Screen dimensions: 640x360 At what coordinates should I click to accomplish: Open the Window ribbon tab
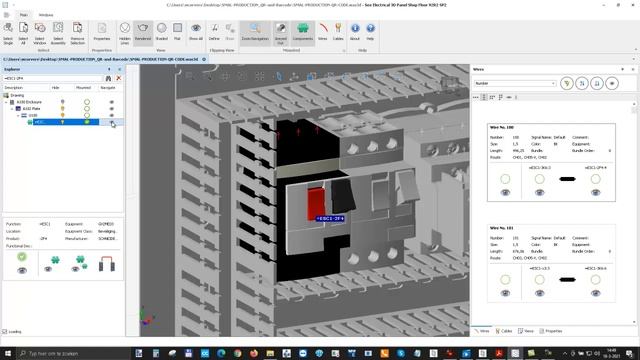click(46, 15)
